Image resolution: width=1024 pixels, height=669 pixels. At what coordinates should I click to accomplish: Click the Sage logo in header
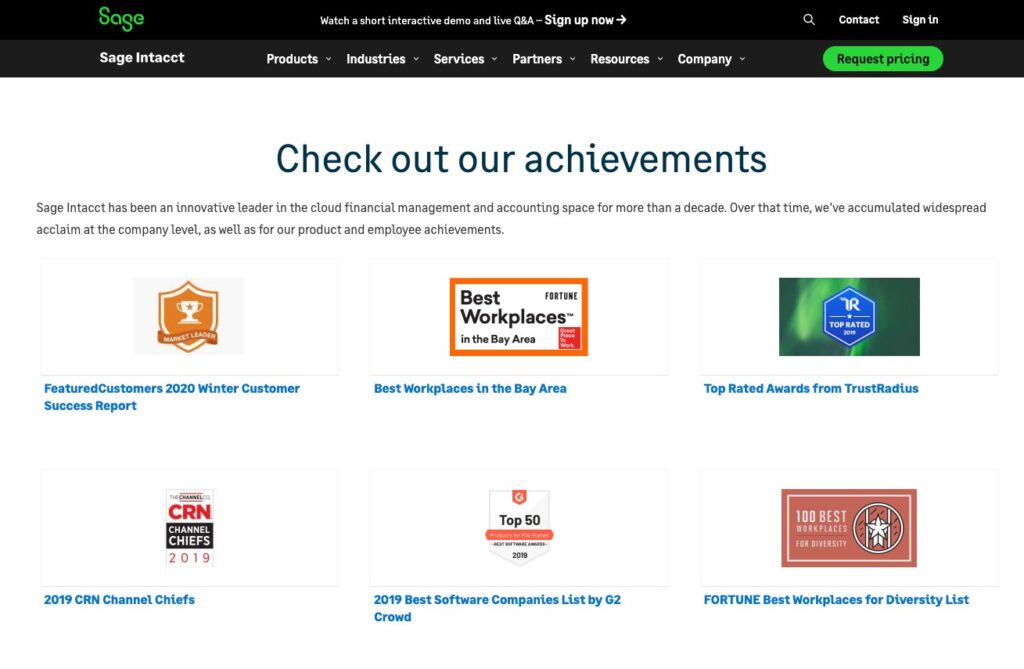point(121,18)
